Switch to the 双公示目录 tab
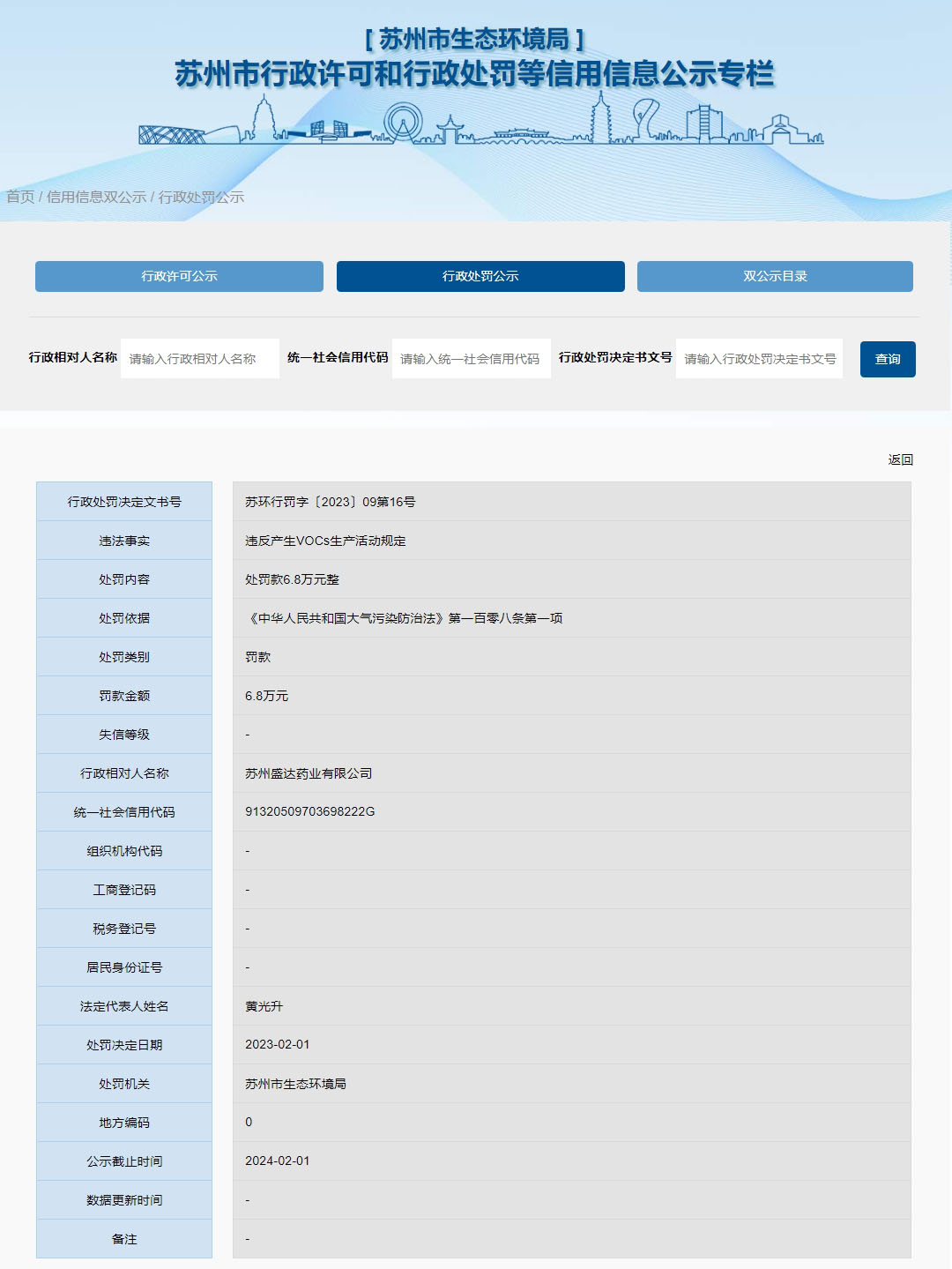952x1269 pixels. click(775, 276)
